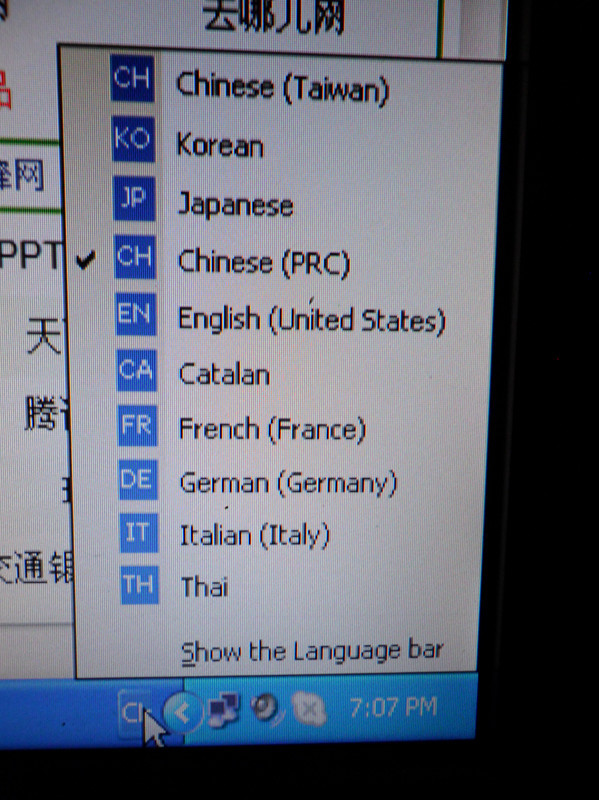The height and width of the screenshot is (800, 599).
Task: Click the language indicator in taskbar
Action: 133,712
